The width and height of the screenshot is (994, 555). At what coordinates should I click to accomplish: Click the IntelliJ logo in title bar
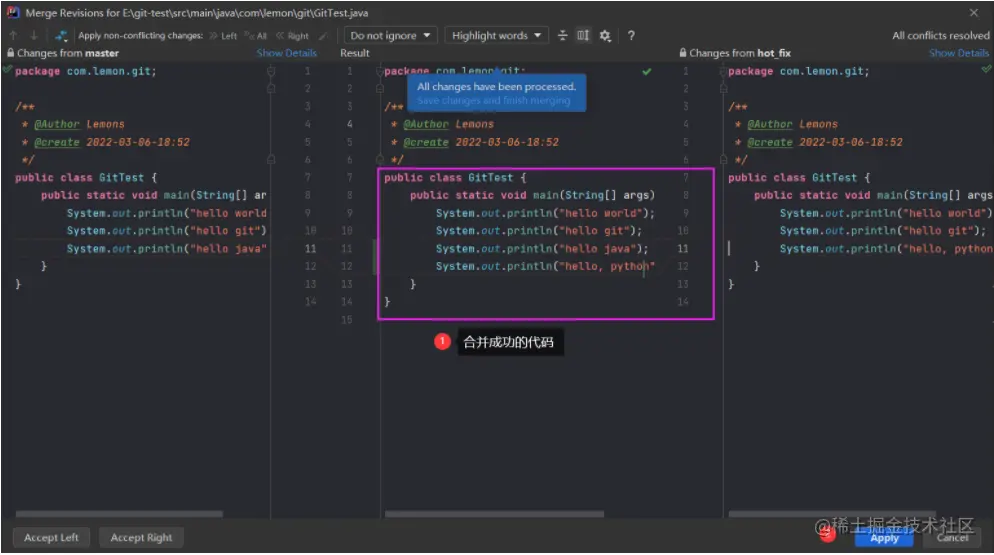[x=13, y=12]
